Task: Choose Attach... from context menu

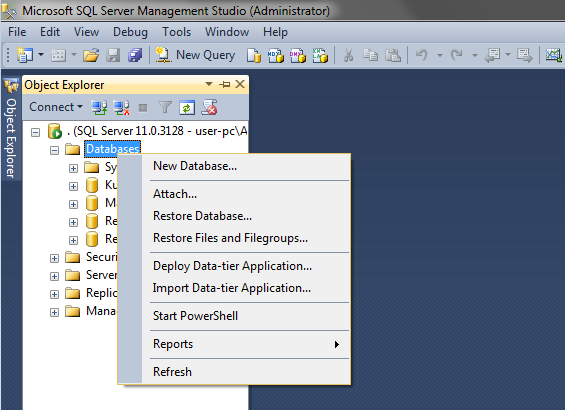Action: click(234, 194)
